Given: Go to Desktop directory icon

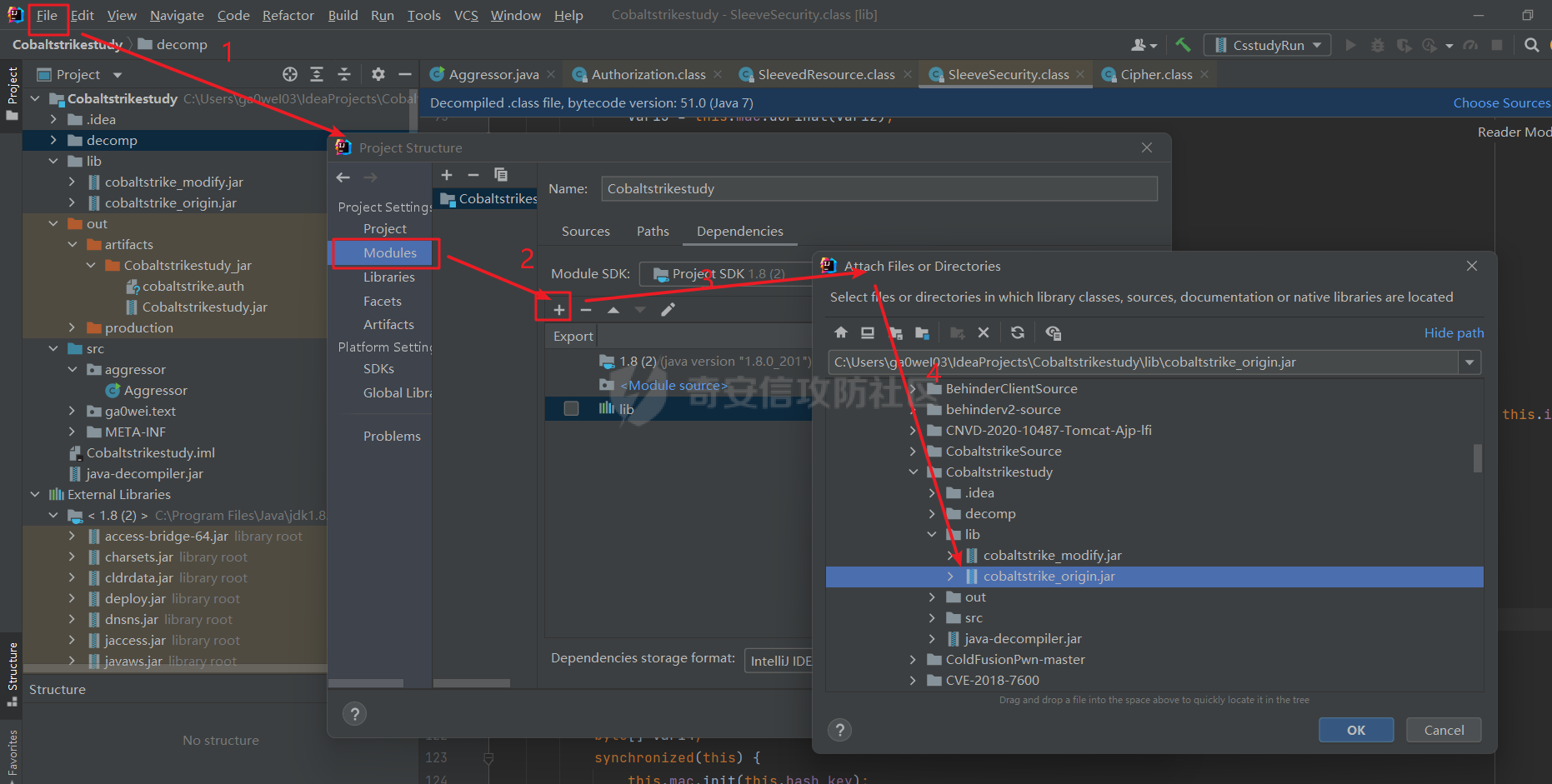Looking at the screenshot, I should (868, 332).
